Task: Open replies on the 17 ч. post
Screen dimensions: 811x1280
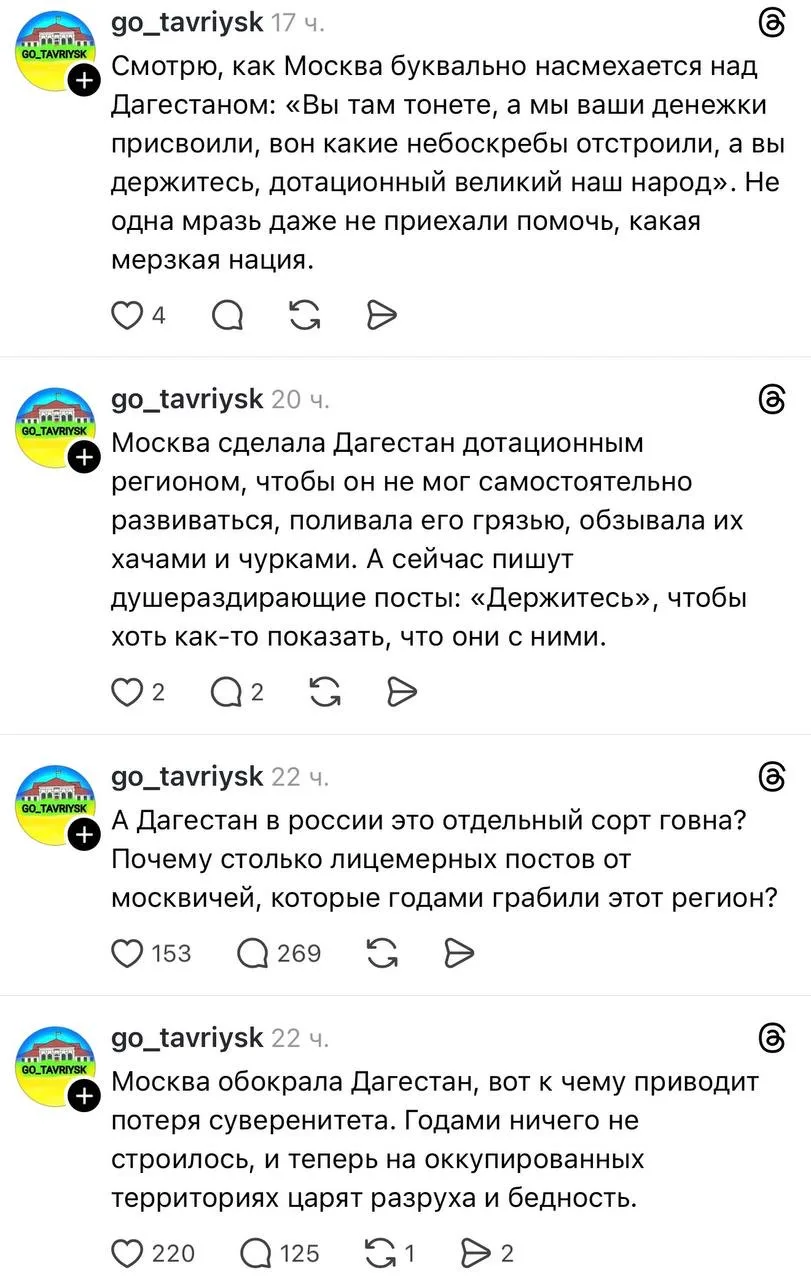Action: point(228,315)
